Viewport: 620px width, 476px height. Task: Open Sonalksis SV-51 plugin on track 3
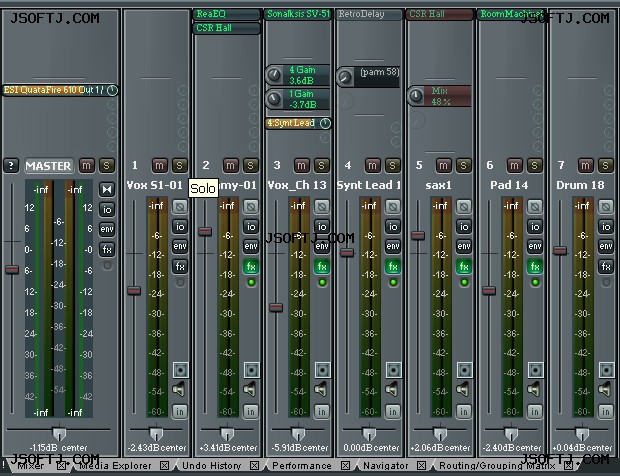coord(298,14)
